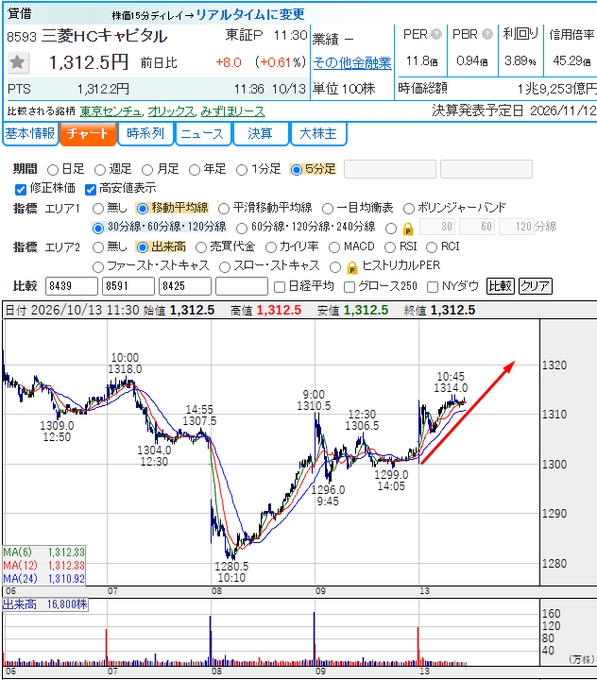Click comparison code field 8591
597x680 pixels.
[128, 286]
